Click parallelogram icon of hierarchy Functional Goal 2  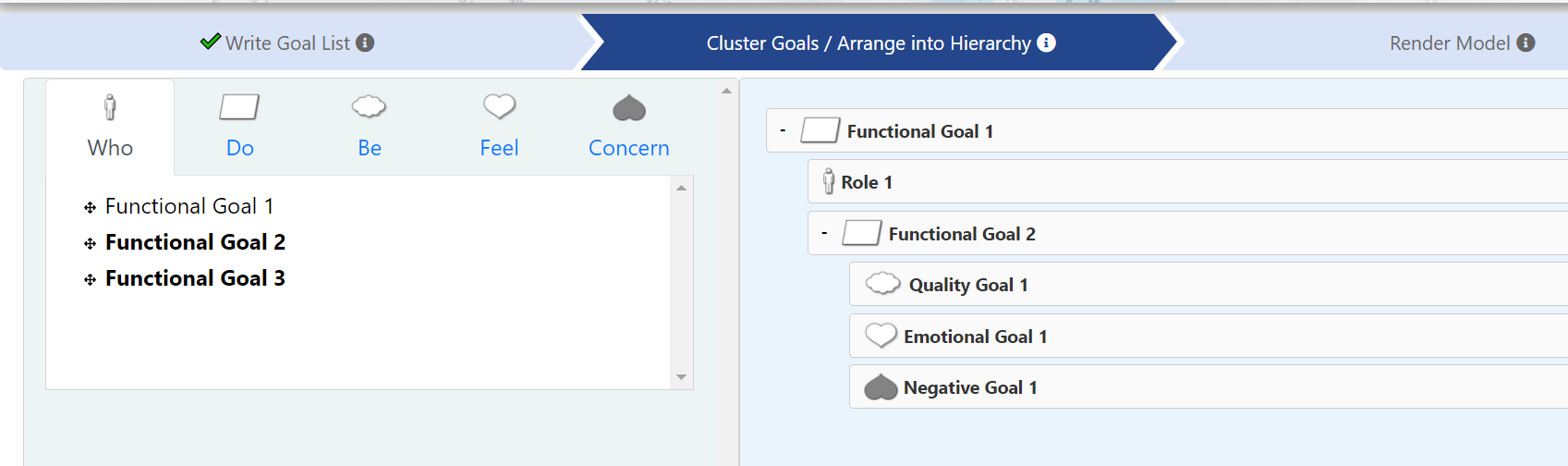862,233
